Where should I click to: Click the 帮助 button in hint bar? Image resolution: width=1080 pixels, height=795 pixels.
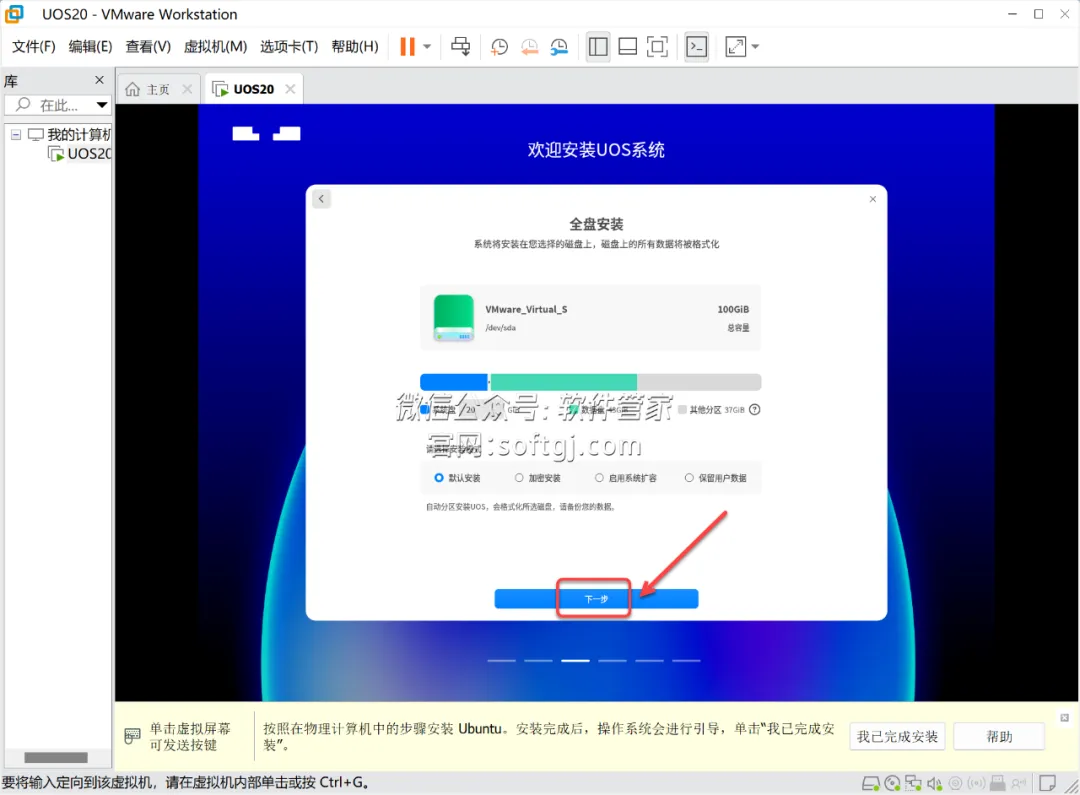999,736
